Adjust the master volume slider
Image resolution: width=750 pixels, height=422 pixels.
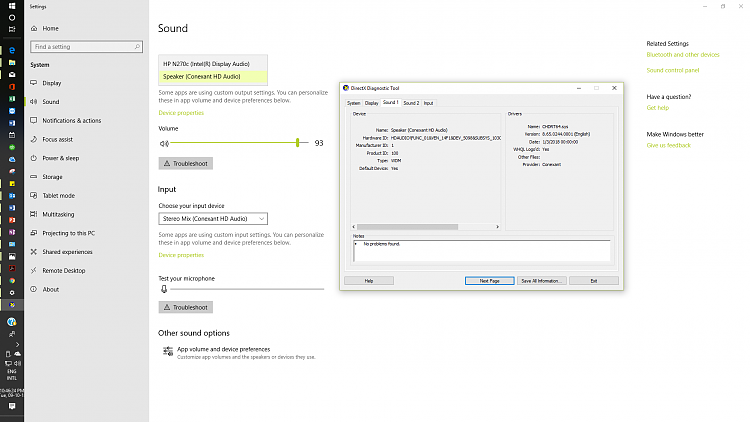click(297, 143)
